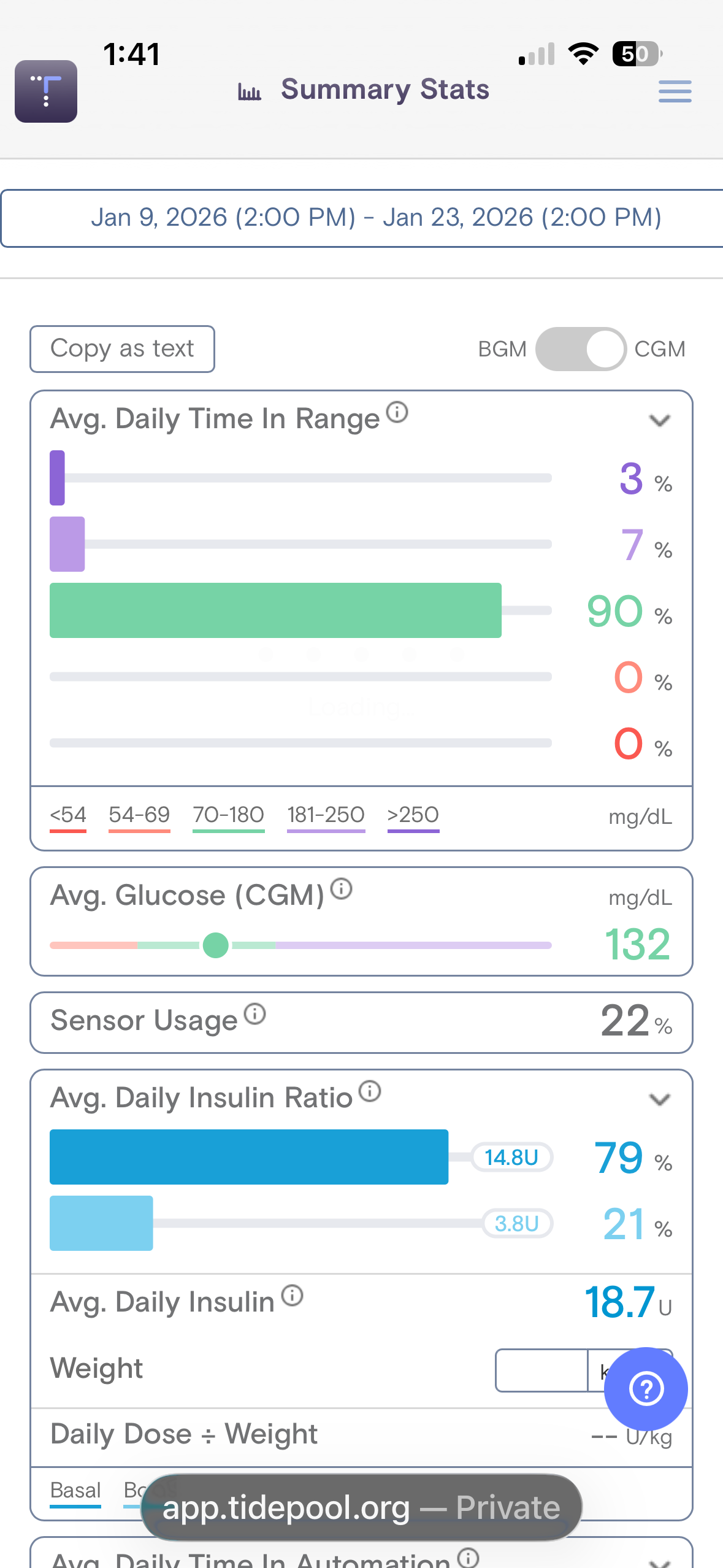Select the CGM label
Viewport: 723px width, 1568px height.
[x=660, y=349]
